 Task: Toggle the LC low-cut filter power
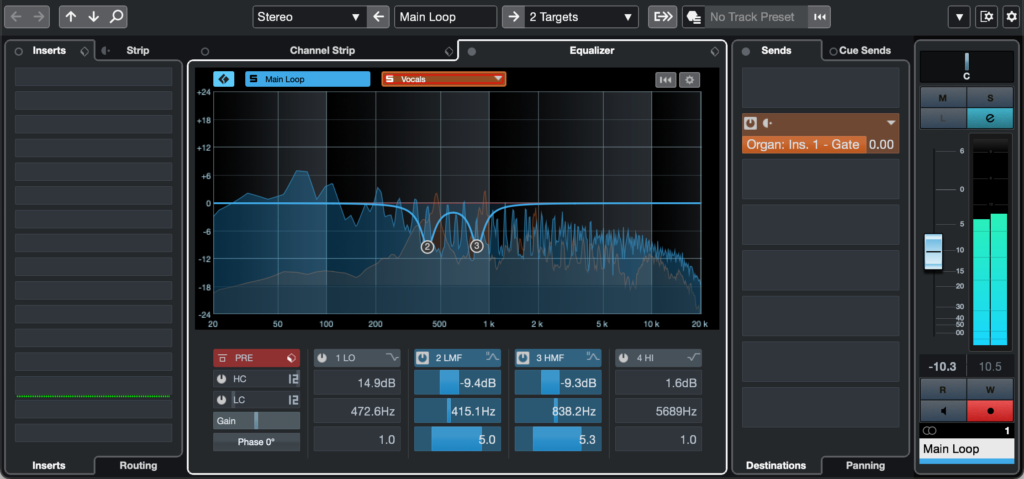pyautogui.click(x=221, y=400)
